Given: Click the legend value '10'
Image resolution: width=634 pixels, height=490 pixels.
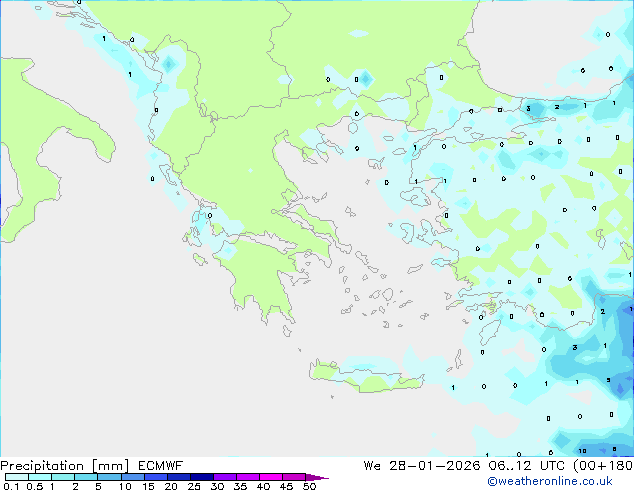Looking at the screenshot, I should click(125, 486).
